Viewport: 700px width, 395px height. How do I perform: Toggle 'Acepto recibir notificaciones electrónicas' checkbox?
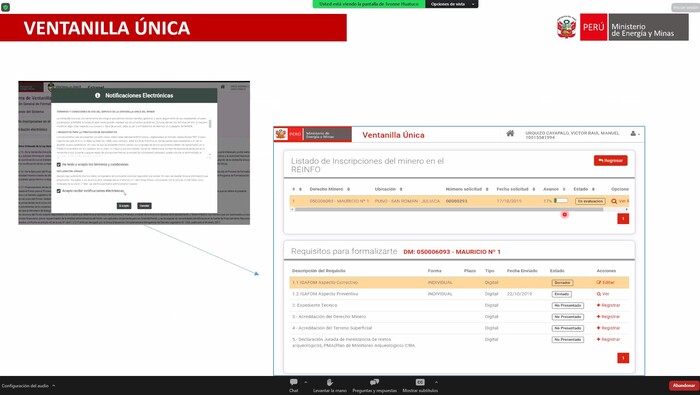click(x=58, y=191)
